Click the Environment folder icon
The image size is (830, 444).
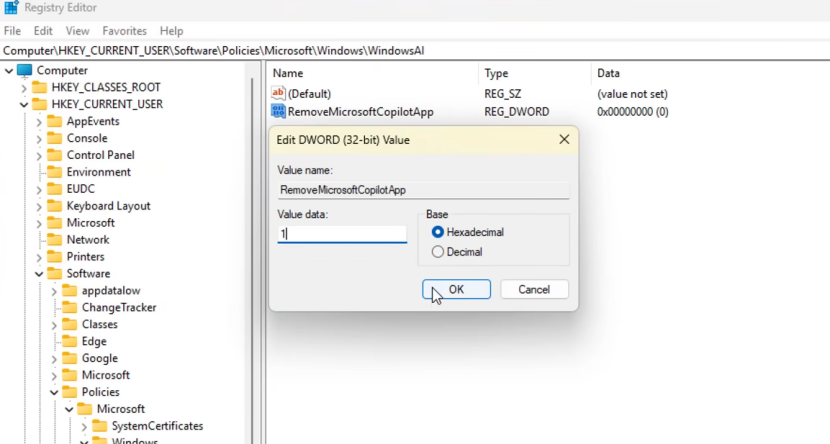54,172
